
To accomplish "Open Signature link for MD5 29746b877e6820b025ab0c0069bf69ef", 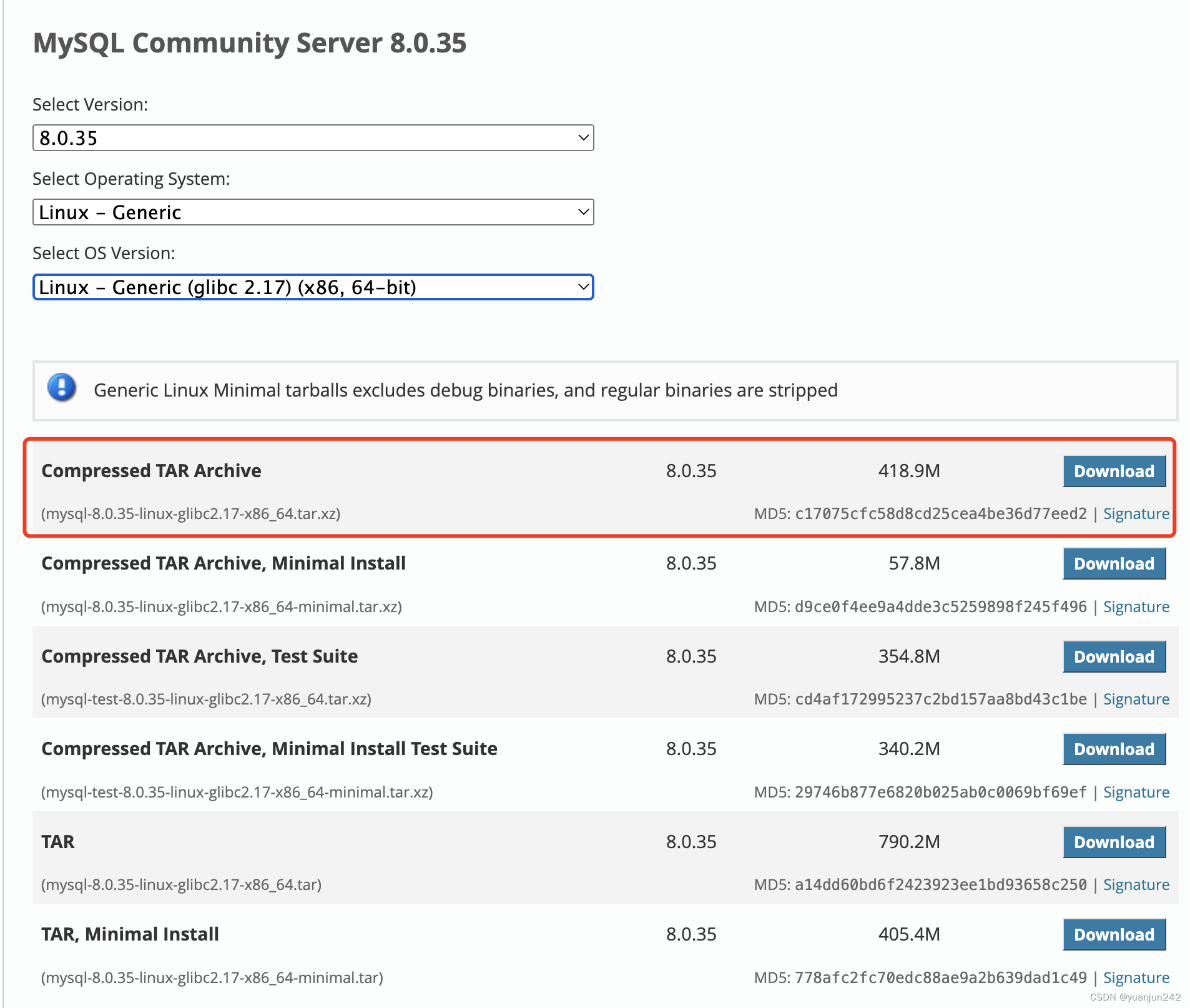I will [1136, 793].
